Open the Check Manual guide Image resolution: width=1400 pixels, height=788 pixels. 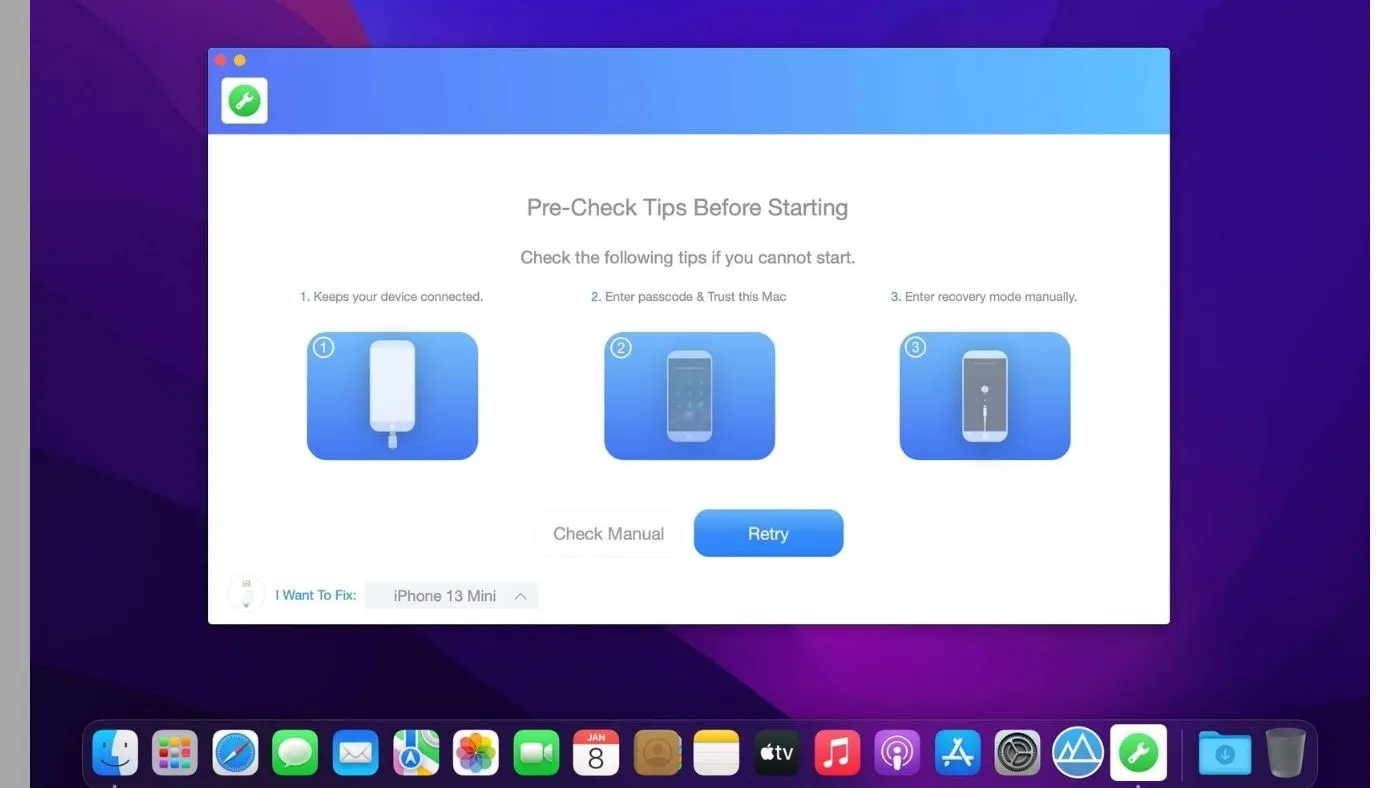point(608,533)
